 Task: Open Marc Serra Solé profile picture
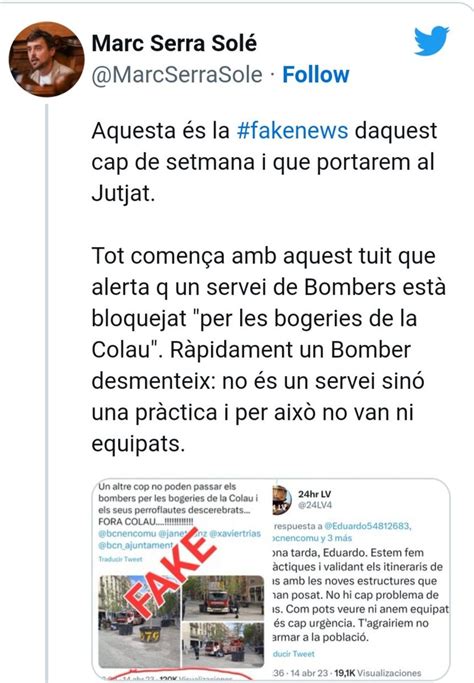coord(47,59)
